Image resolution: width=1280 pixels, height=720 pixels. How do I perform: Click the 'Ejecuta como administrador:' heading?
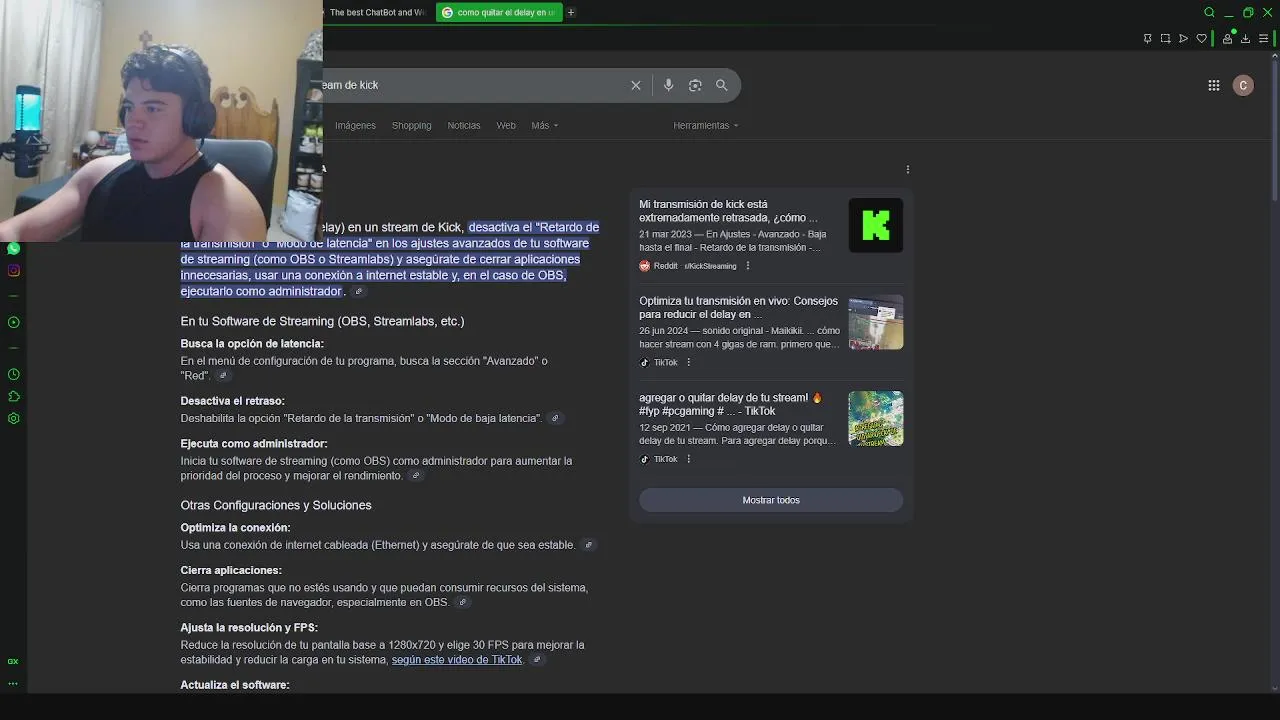click(x=254, y=444)
